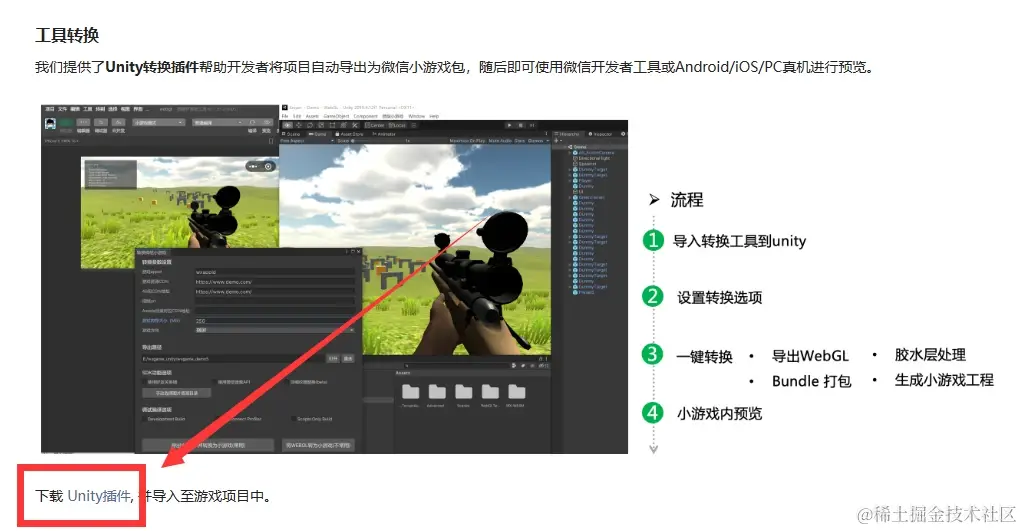
Task: Open Assets menu in Unity window
Action: pos(312,116)
